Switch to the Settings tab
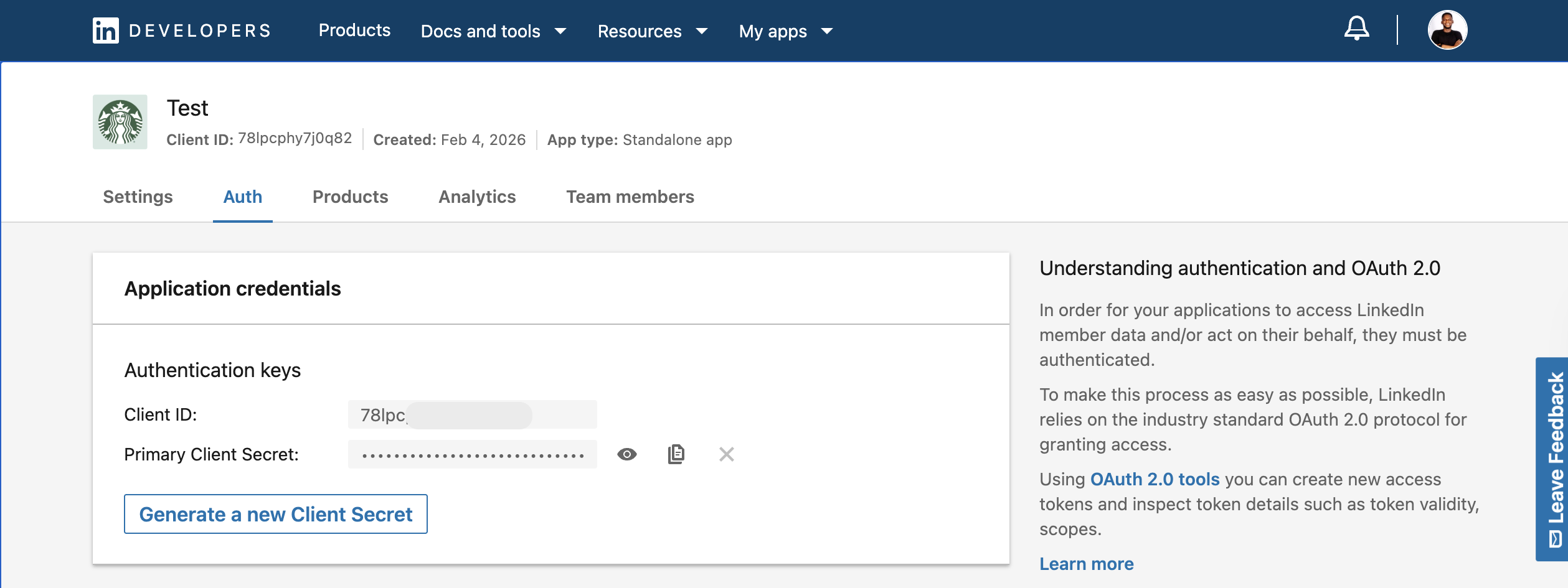This screenshot has height=588, width=1568. pos(138,197)
